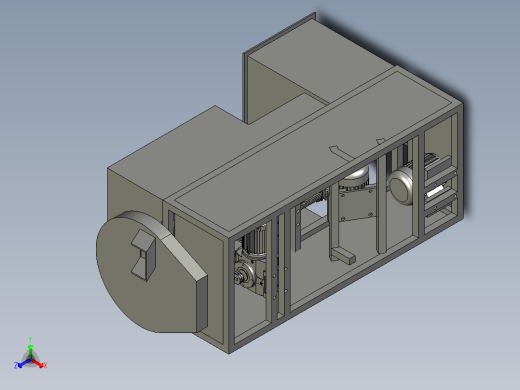The height and width of the screenshot is (390, 520).
Task: Select the gearbox in the front-left frame opening
Action: 248,273
